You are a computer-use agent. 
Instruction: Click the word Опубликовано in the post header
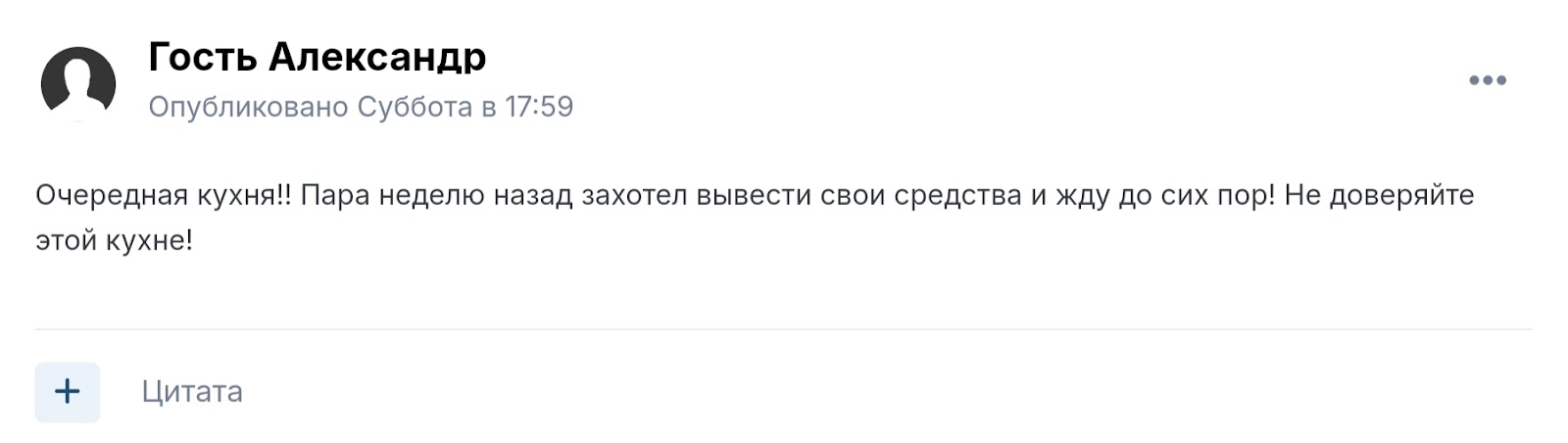(x=248, y=106)
